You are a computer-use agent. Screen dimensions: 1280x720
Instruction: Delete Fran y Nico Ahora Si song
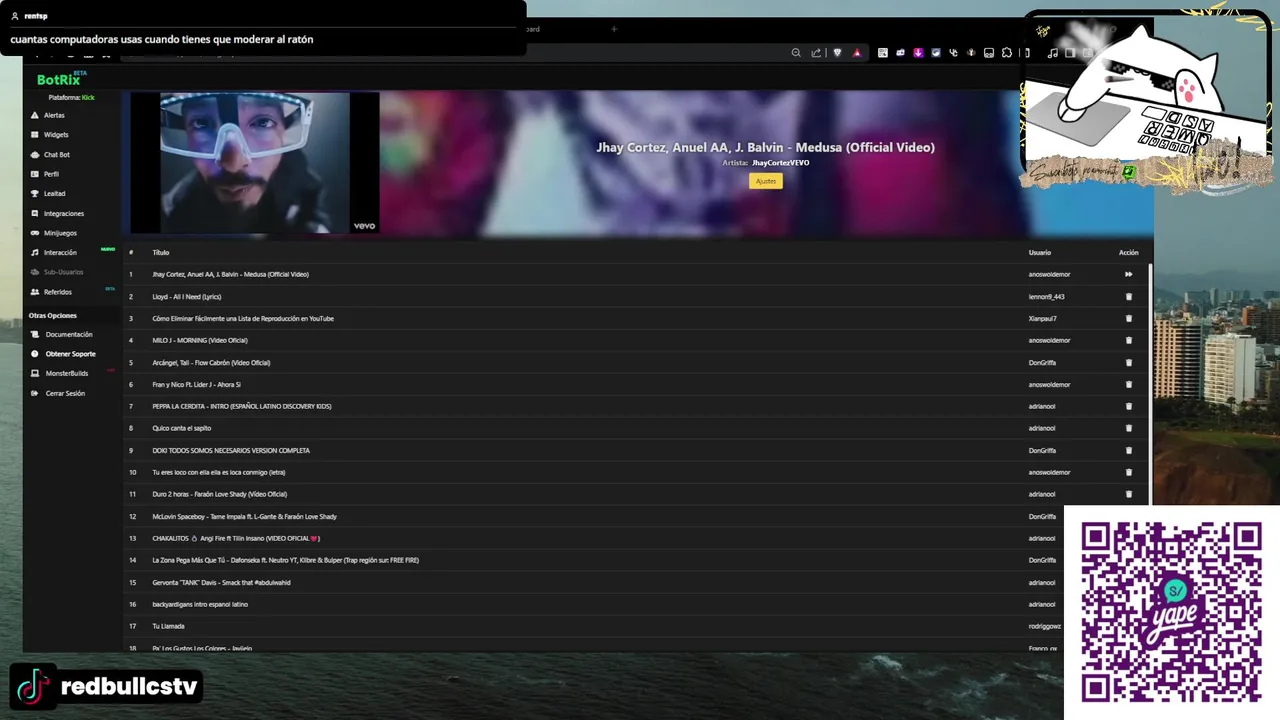(x=1129, y=384)
